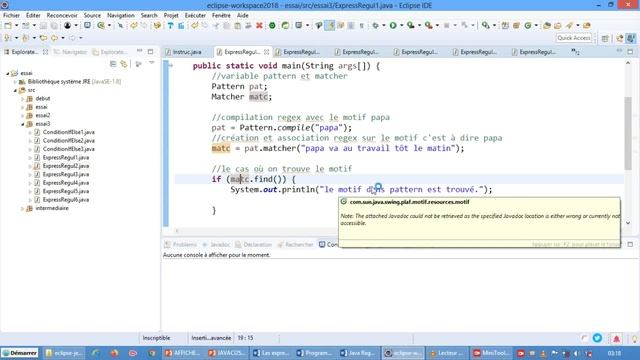This screenshot has height=360, width=640.
Task: Click the black round profile toolbar icon
Action: (67, 25)
